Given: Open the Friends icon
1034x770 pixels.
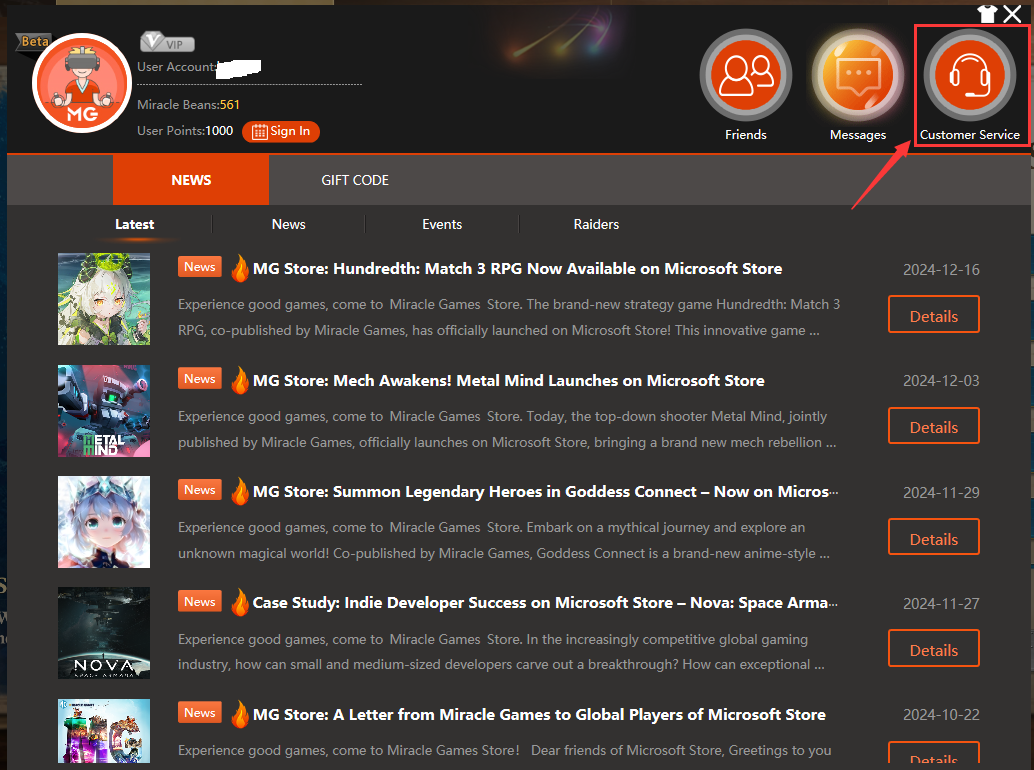Looking at the screenshot, I should [x=745, y=76].
